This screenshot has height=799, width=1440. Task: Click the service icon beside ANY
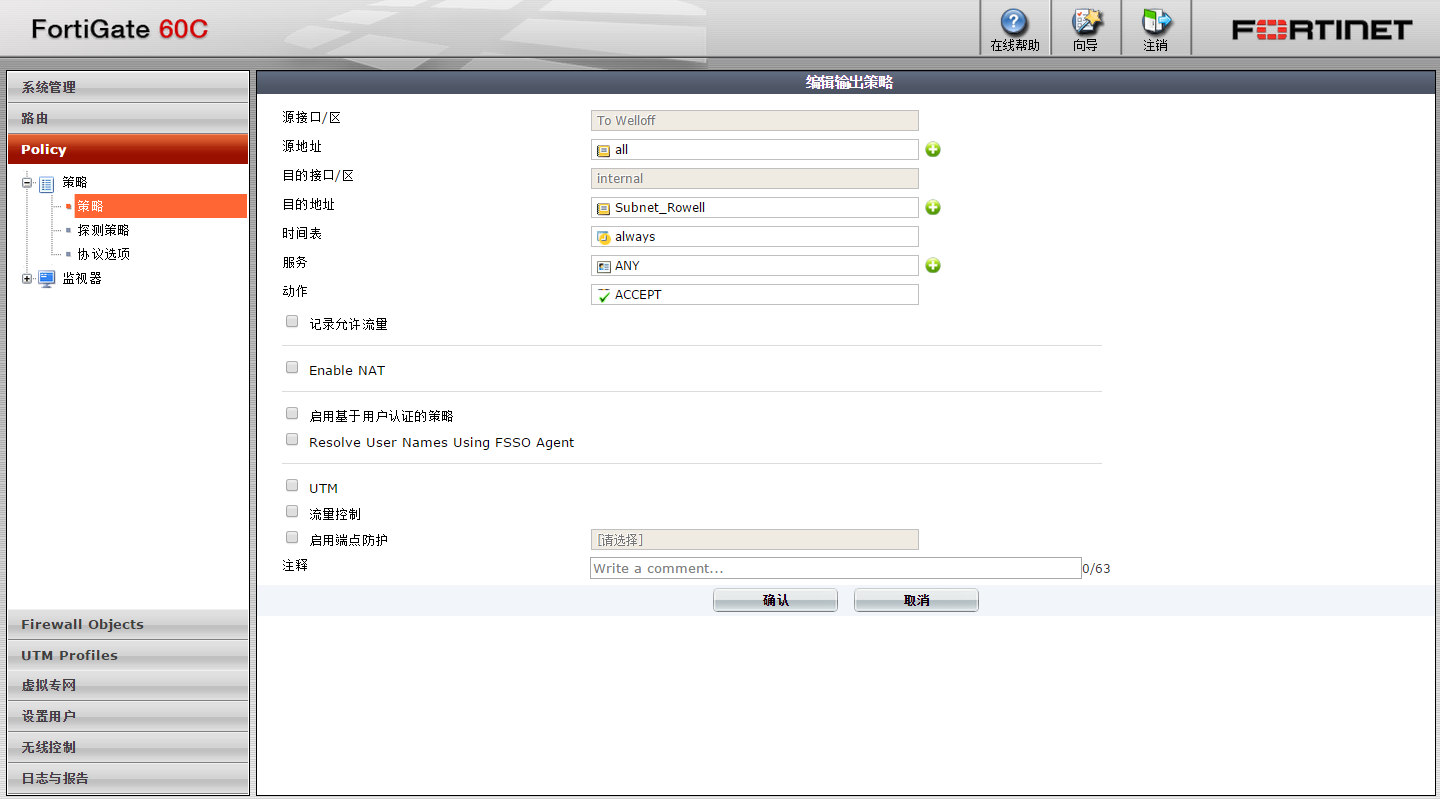pyautogui.click(x=603, y=267)
